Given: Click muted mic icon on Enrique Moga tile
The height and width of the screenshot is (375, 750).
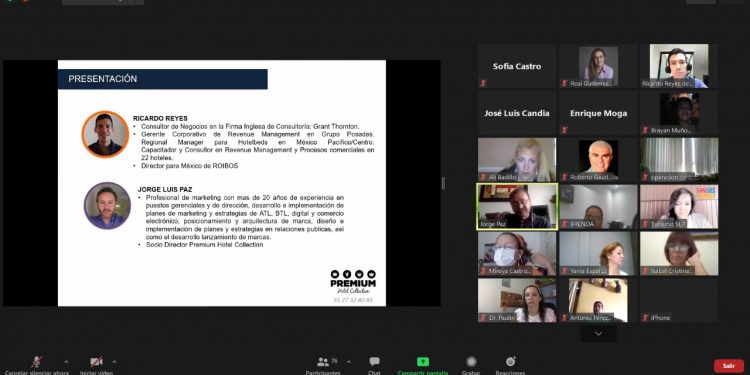Looking at the screenshot, I should pyautogui.click(x=564, y=130).
